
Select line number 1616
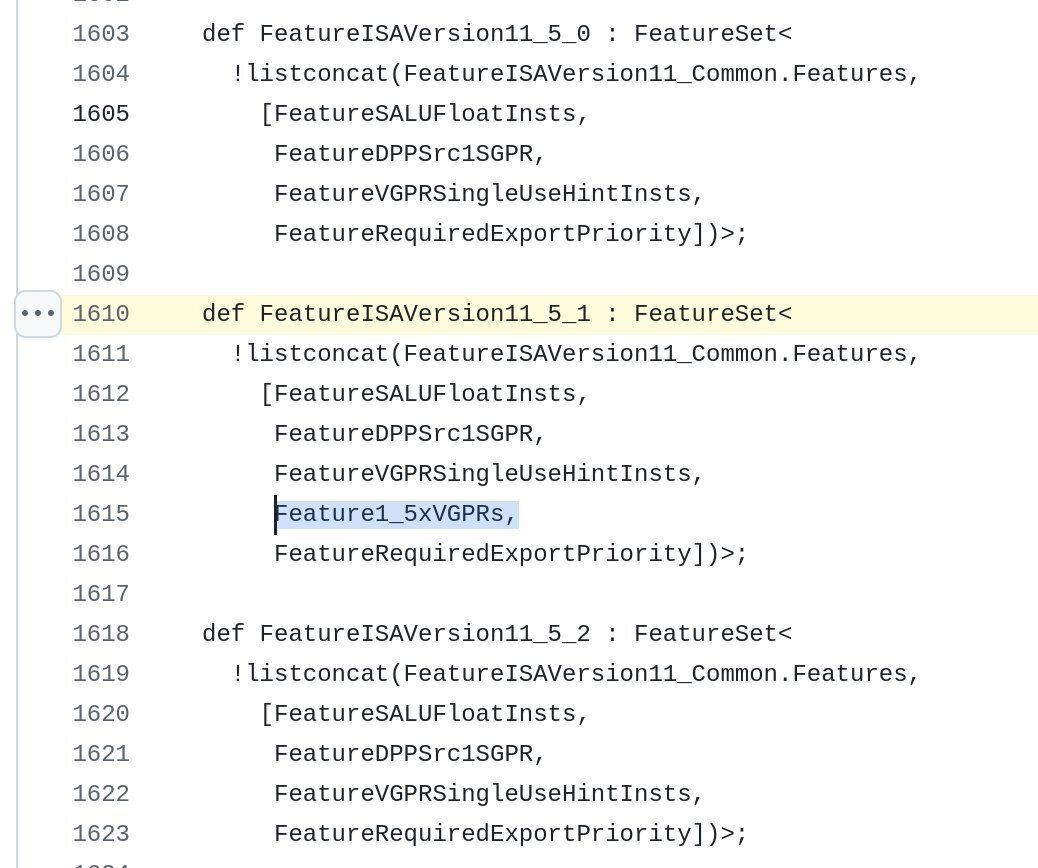coord(101,554)
